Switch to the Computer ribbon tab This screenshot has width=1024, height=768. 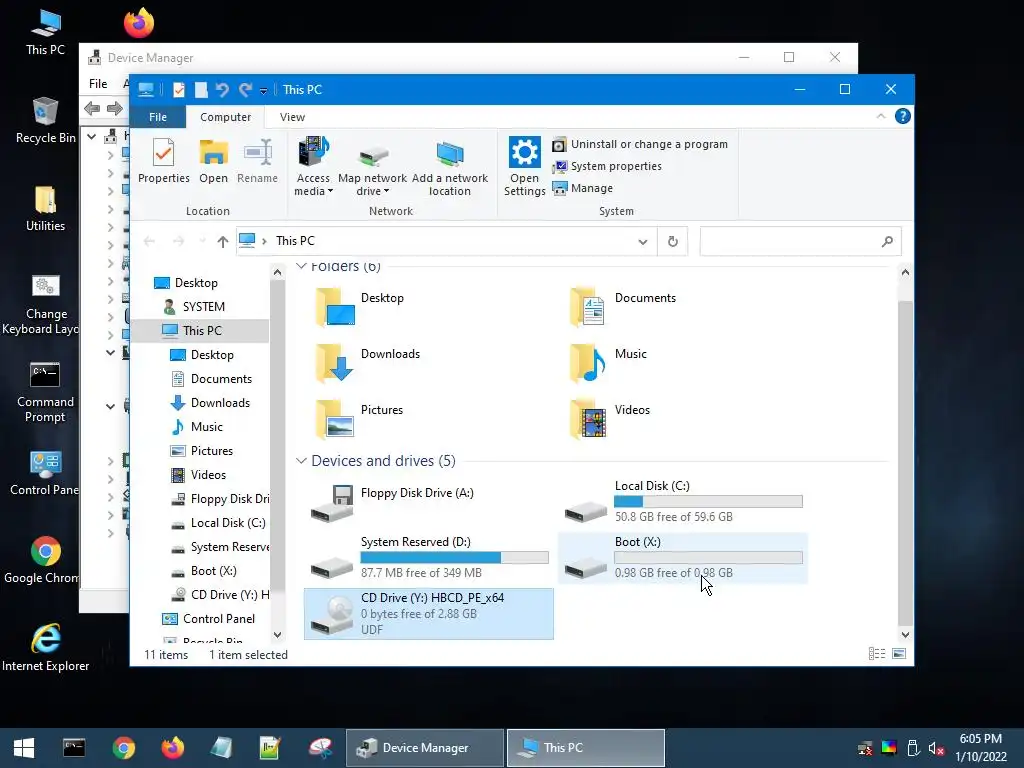(225, 117)
